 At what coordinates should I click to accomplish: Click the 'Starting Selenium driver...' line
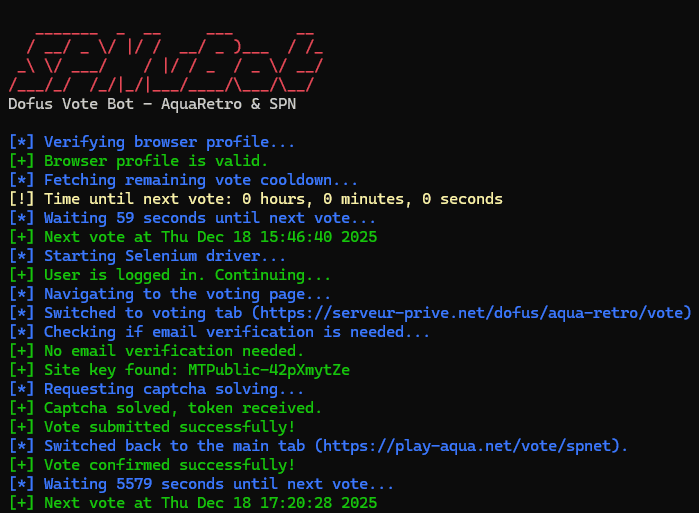(x=148, y=256)
